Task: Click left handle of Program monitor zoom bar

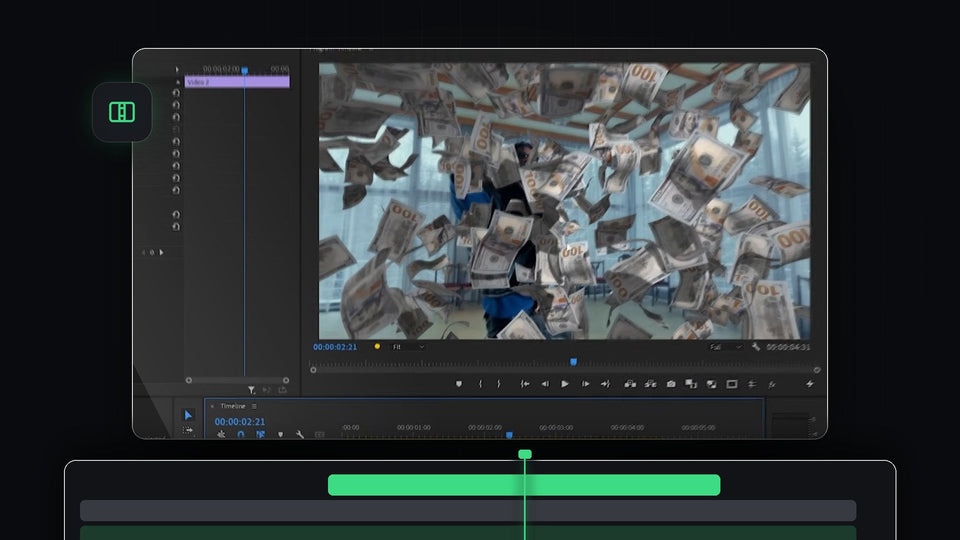Action: (x=313, y=370)
